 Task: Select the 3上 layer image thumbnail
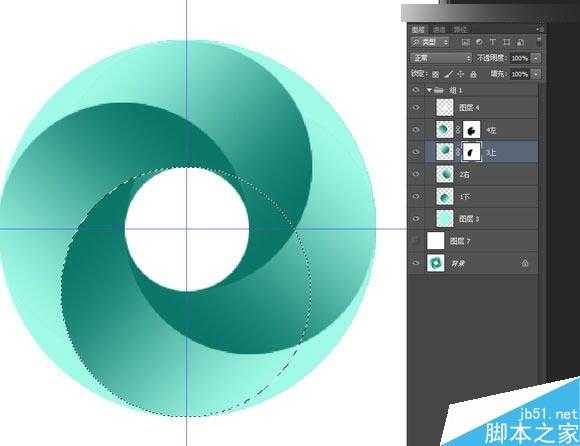click(445, 152)
